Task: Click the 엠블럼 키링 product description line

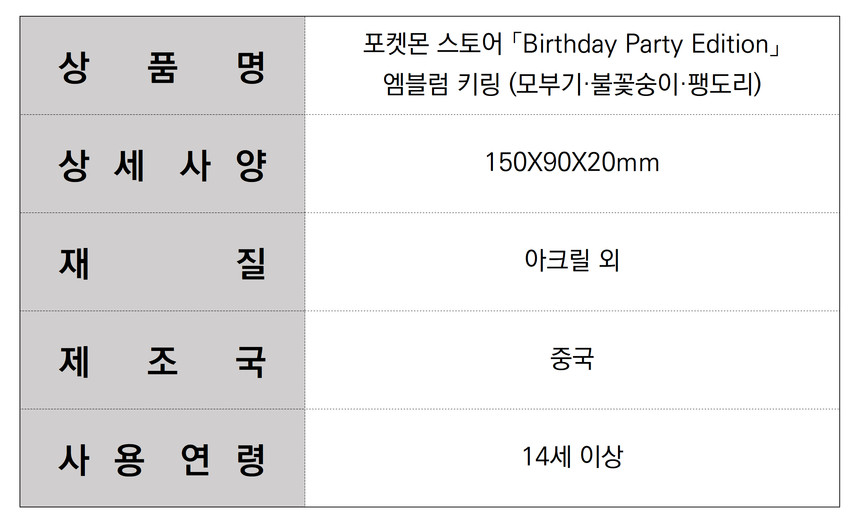Action: pos(572,84)
